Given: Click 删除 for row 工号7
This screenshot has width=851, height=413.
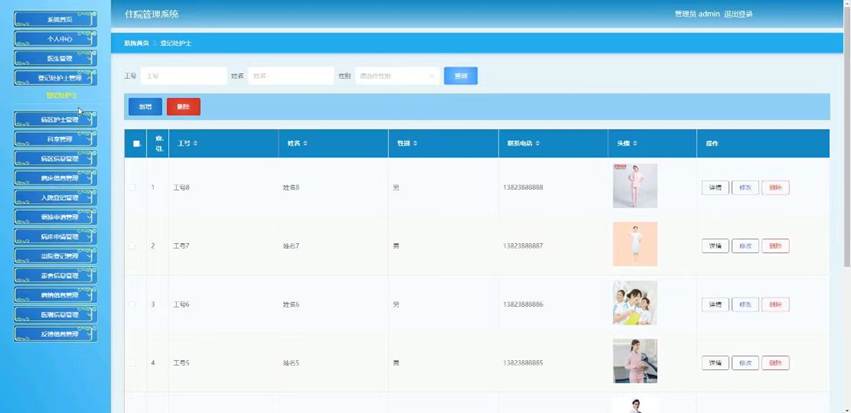Looking at the screenshot, I should coord(776,246).
